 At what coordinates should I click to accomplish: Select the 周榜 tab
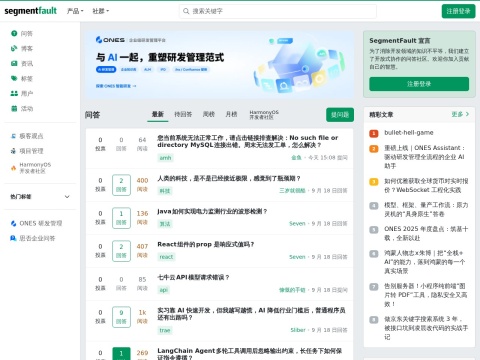(209, 114)
